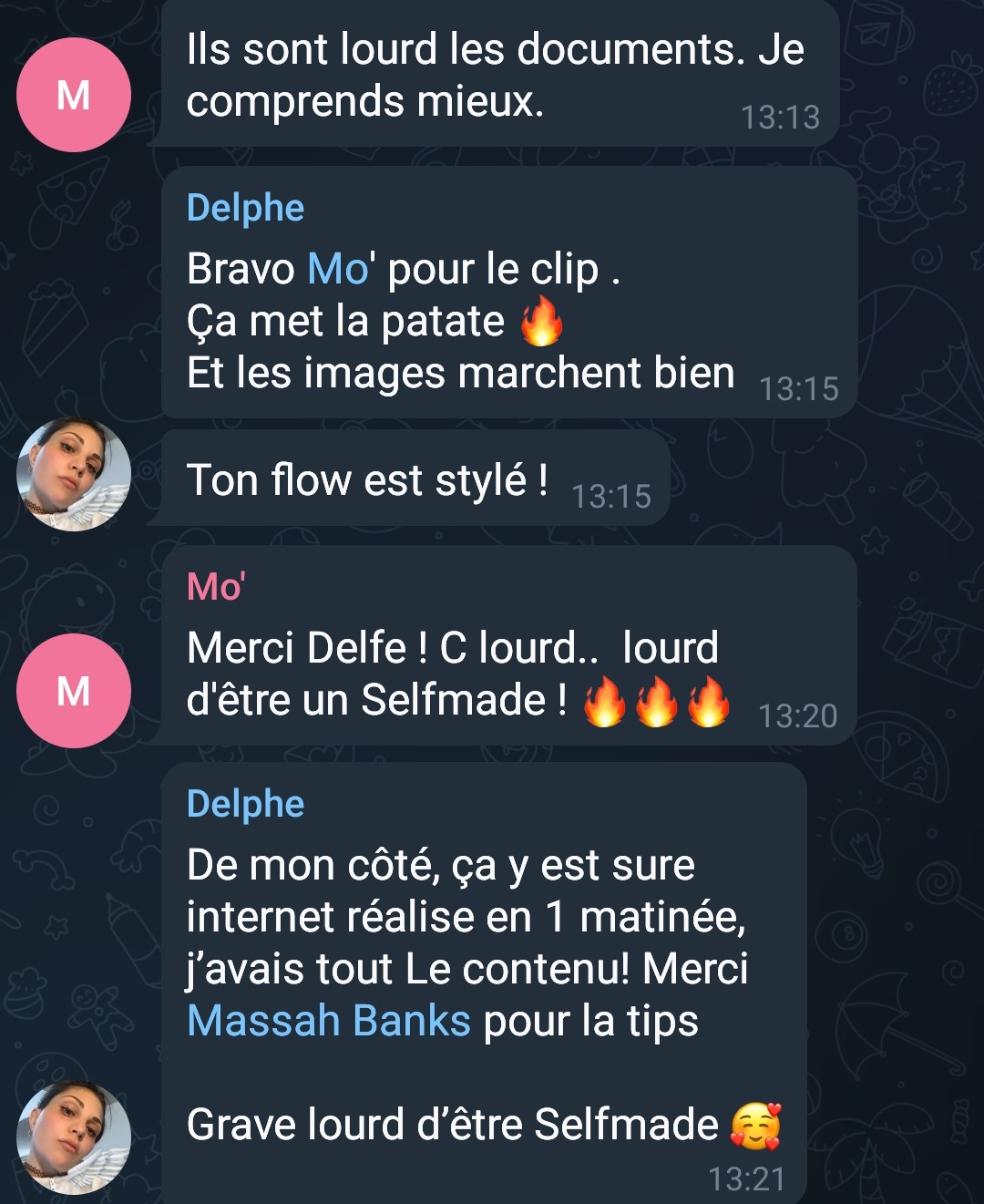Tap the last fire emoji in Mo's message

tap(709, 702)
